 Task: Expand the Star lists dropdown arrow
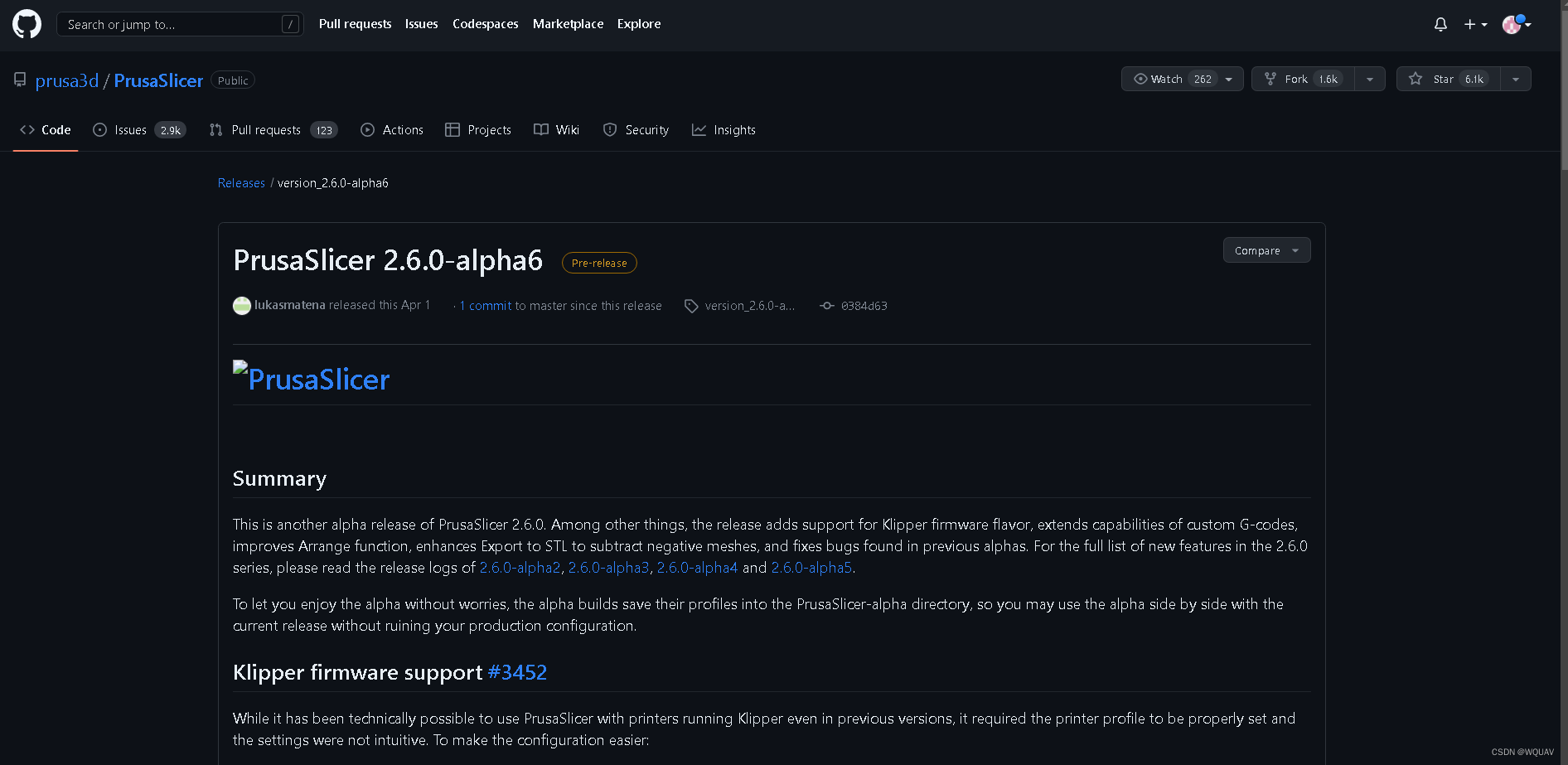pos(1516,80)
